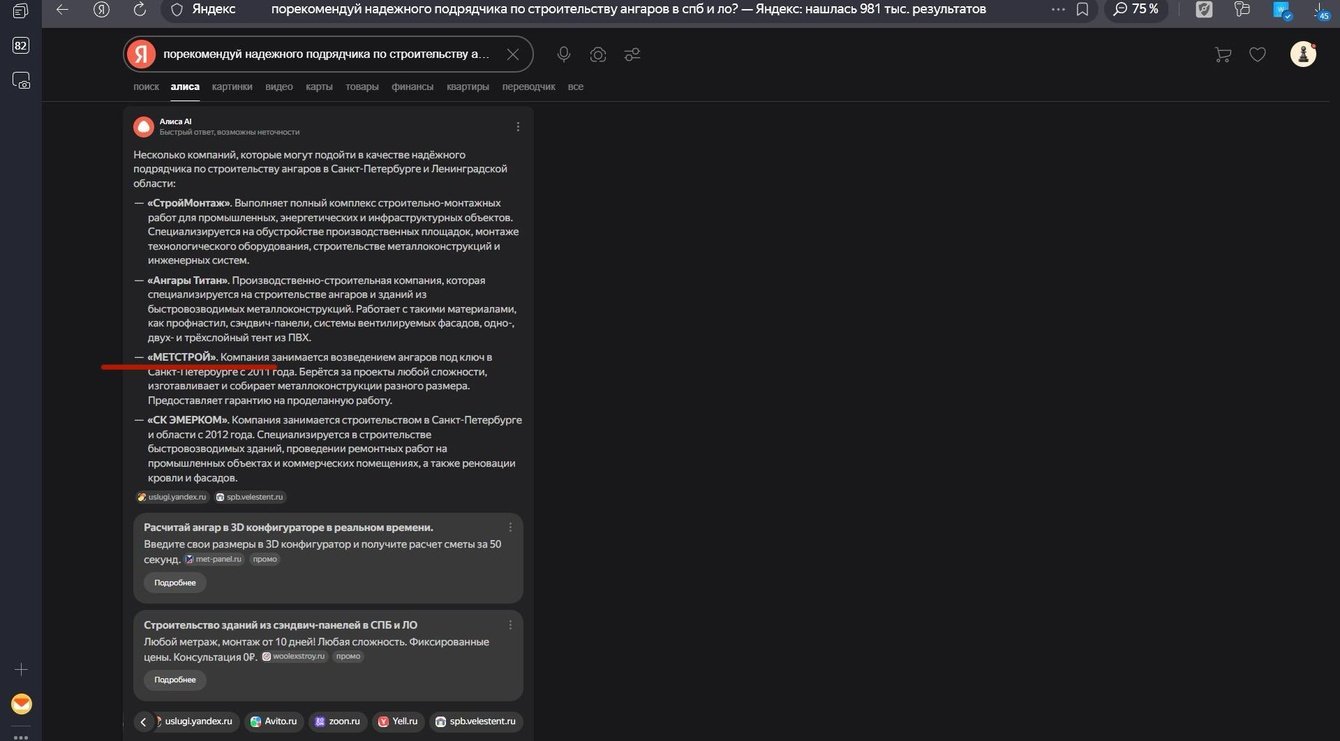The width and height of the screenshot is (1340, 741).
Task: Open the downloads icon with 45 badge
Action: click(1321, 10)
